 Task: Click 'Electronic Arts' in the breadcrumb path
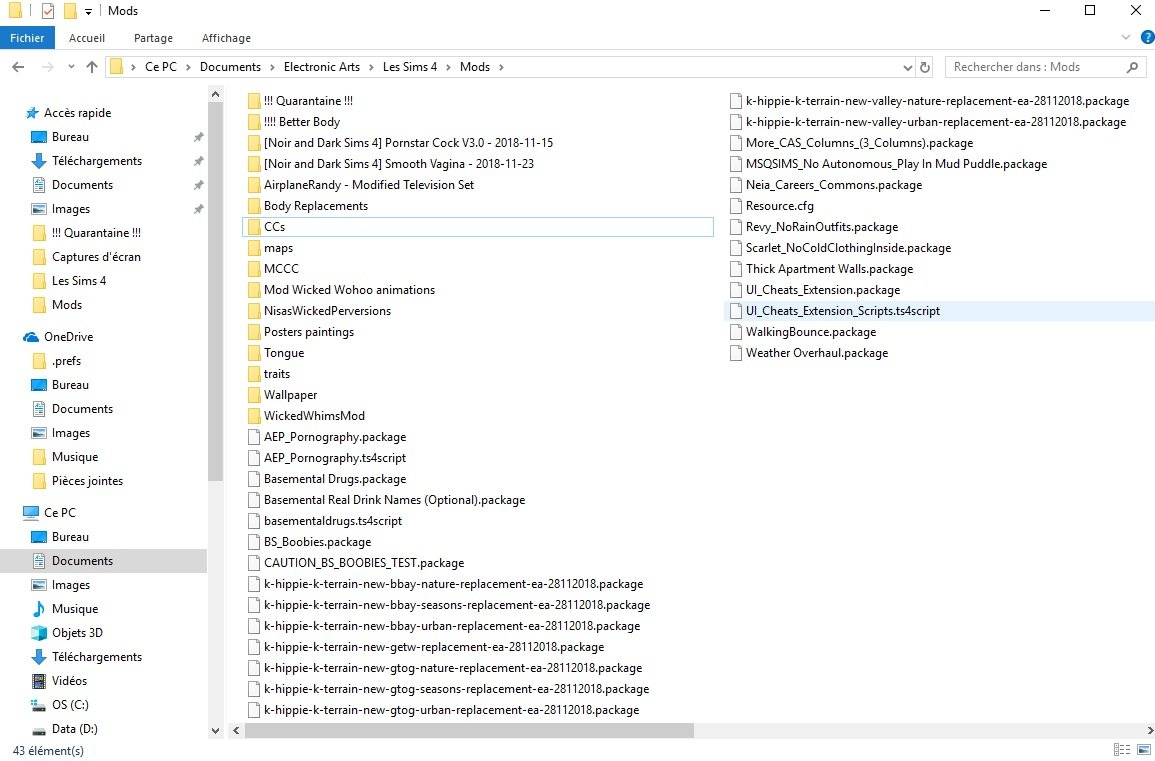tap(322, 67)
